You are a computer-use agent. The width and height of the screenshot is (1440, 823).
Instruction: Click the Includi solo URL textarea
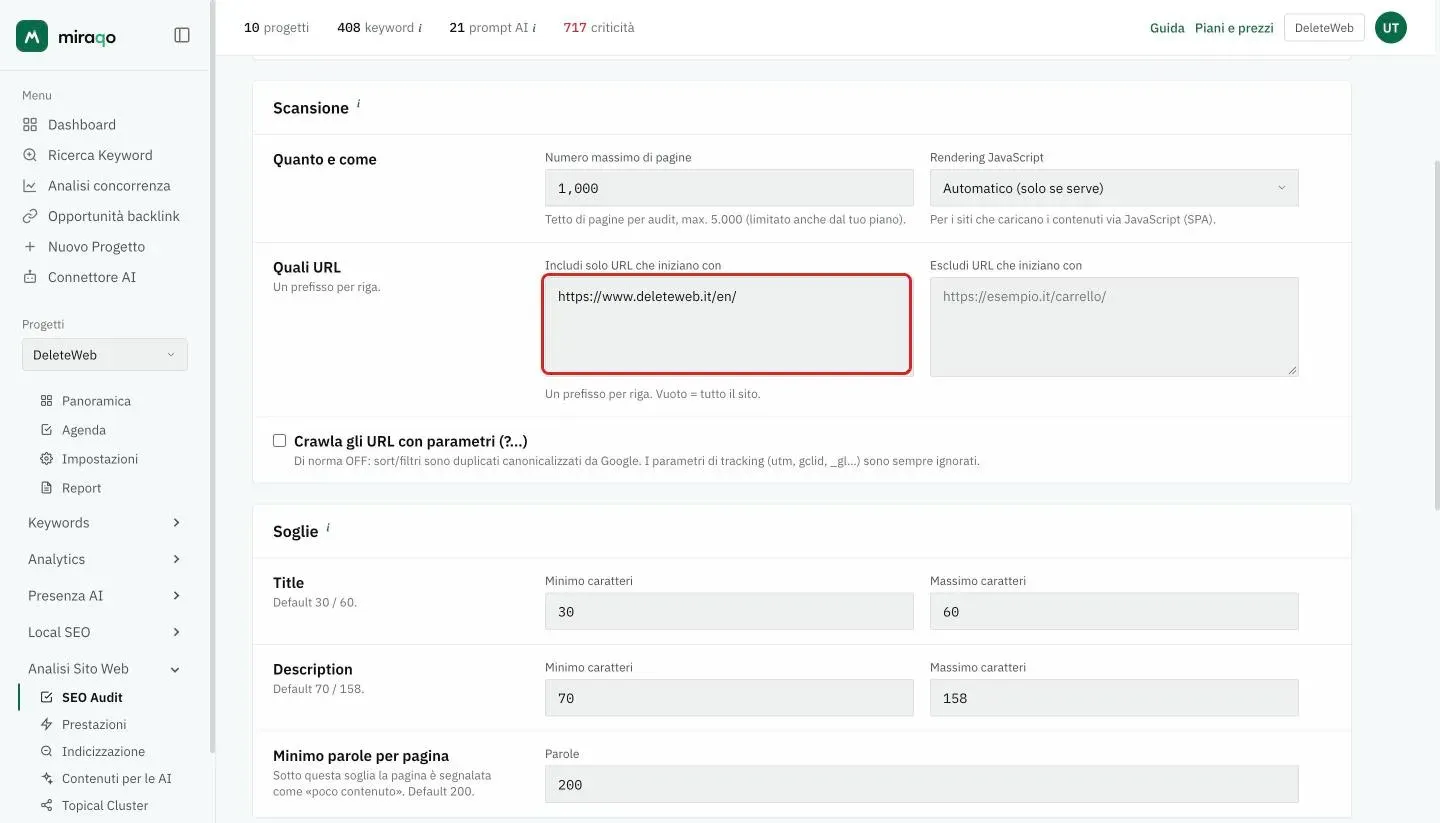click(727, 325)
